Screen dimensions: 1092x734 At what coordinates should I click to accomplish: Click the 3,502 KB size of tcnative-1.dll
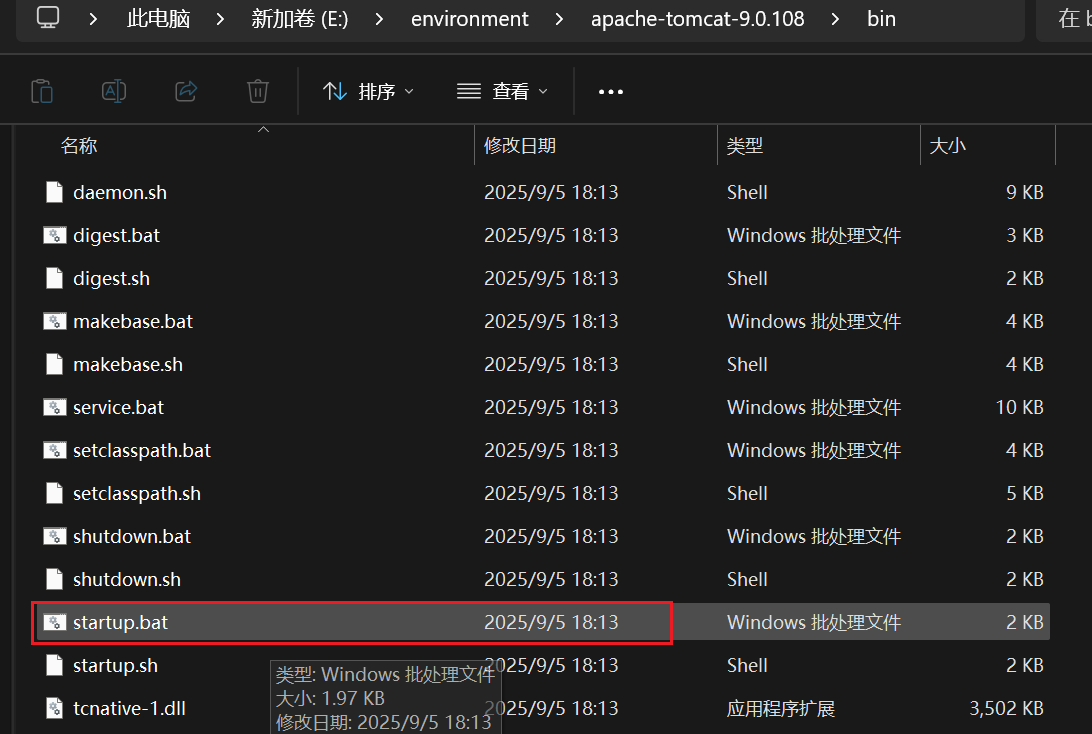pos(1006,708)
